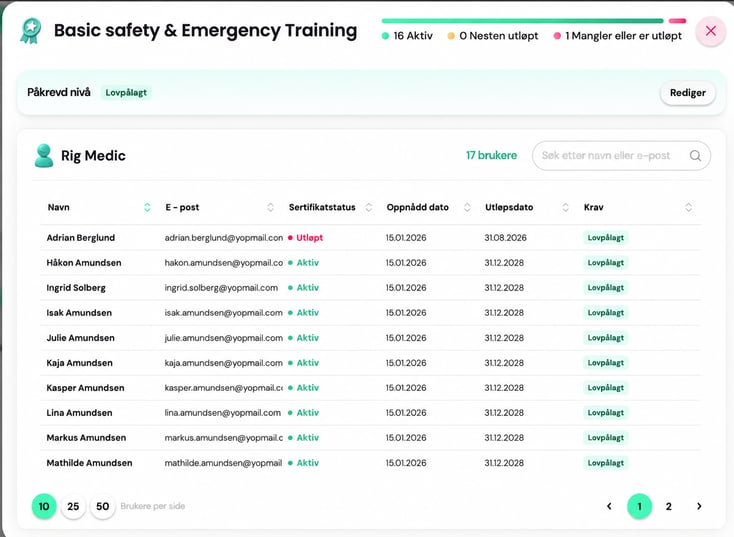Click '1 Mangler eller er utløpt' legend
Viewport: 734px width, 537px height.
tap(618, 36)
